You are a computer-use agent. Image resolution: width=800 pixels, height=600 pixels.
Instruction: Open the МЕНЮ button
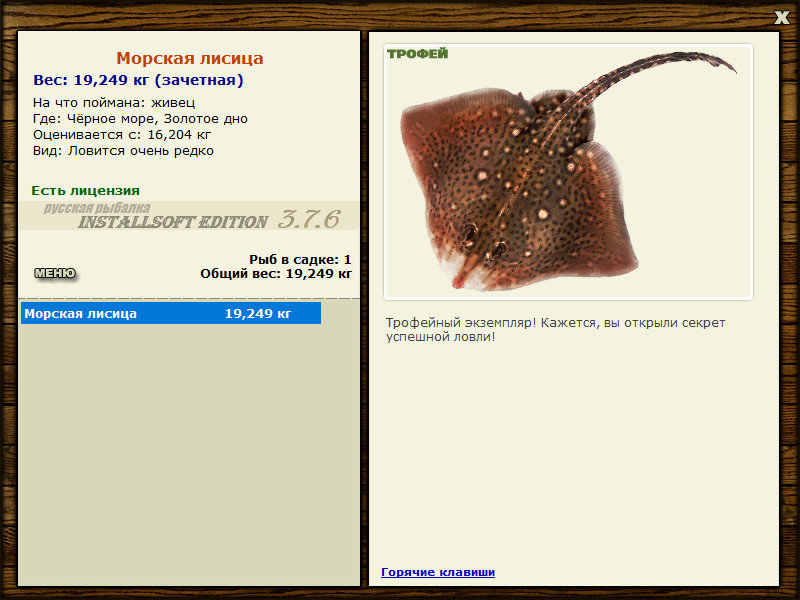pos(55,273)
